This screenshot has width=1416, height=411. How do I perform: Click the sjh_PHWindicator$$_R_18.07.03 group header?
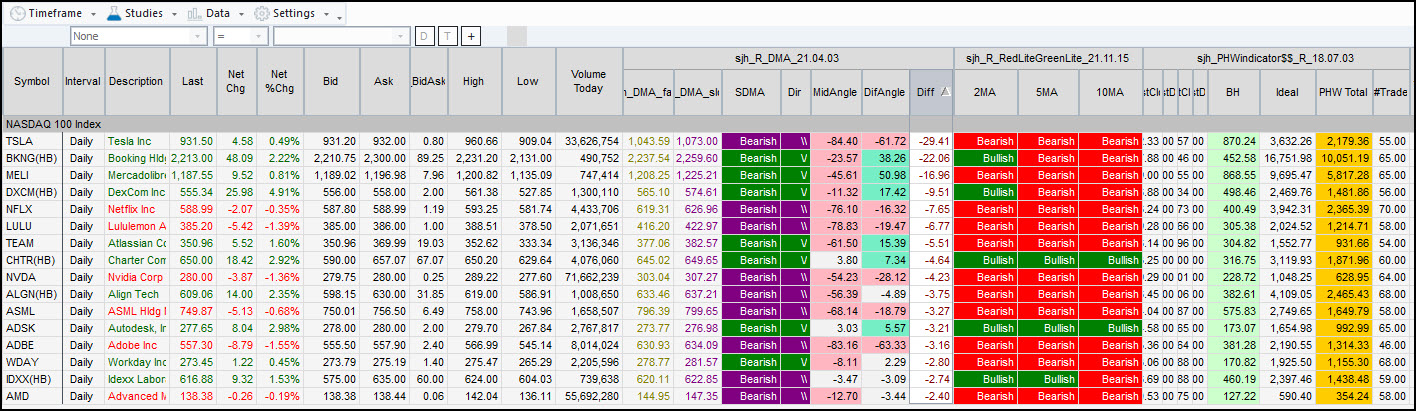1276,58
